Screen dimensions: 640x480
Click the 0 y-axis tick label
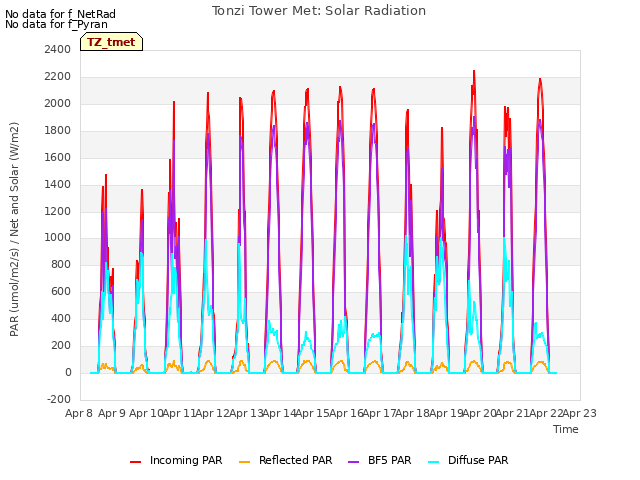tap(68, 372)
